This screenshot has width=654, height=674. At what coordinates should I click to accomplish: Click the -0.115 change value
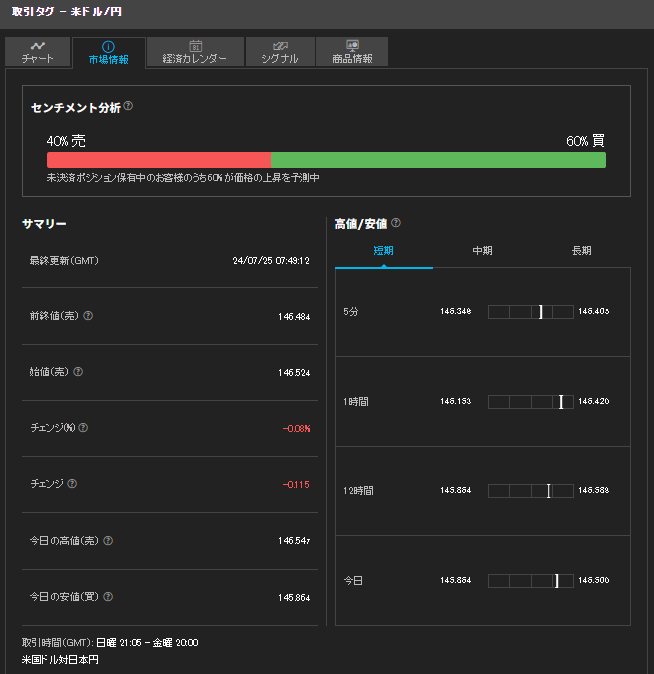pyautogui.click(x=296, y=484)
